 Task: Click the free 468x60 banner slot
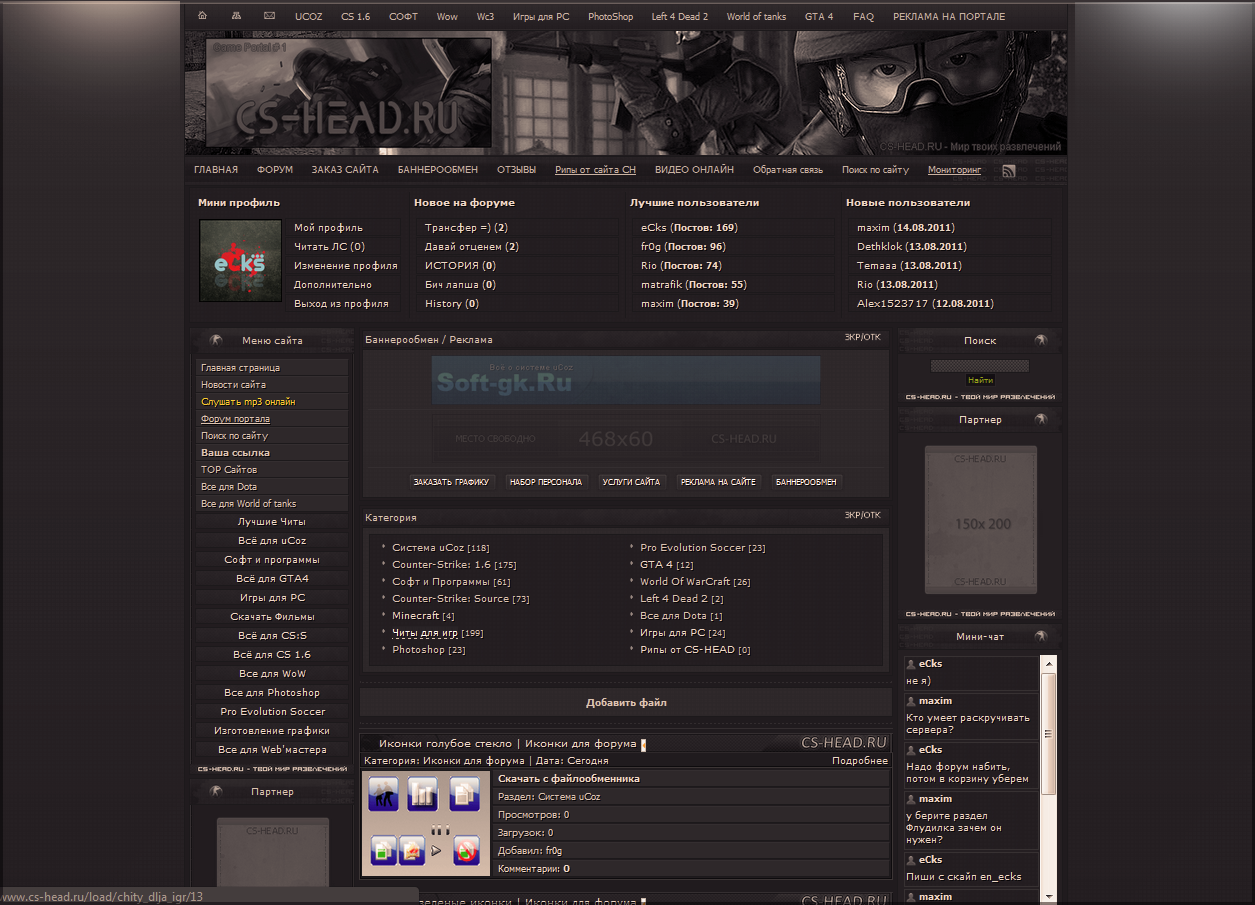626,439
